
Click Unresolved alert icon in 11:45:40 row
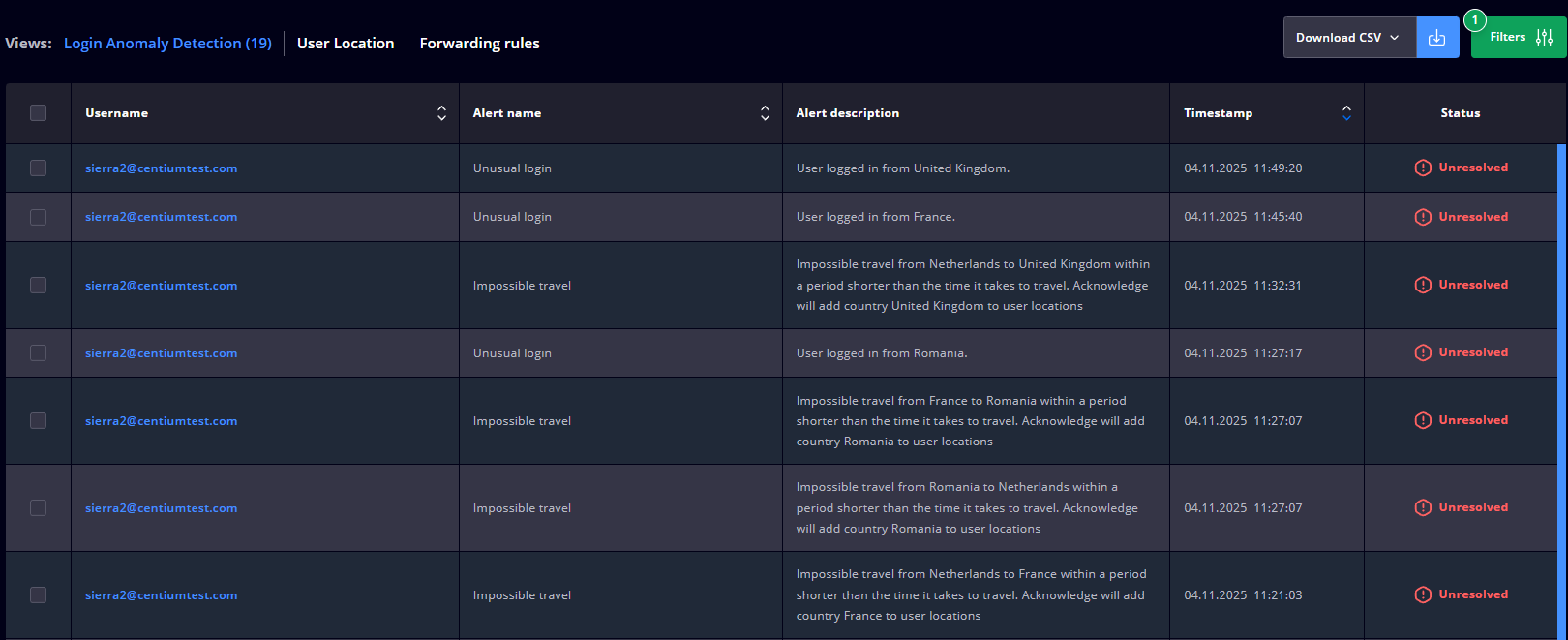coord(1423,217)
